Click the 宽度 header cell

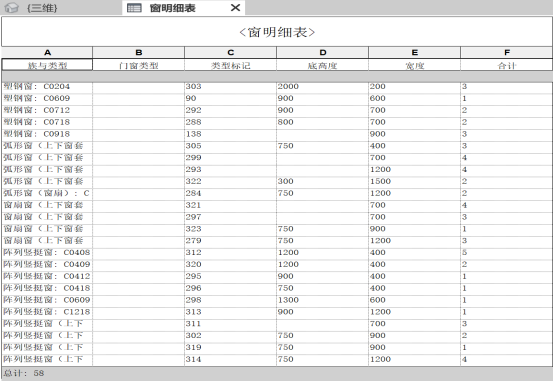click(414, 65)
